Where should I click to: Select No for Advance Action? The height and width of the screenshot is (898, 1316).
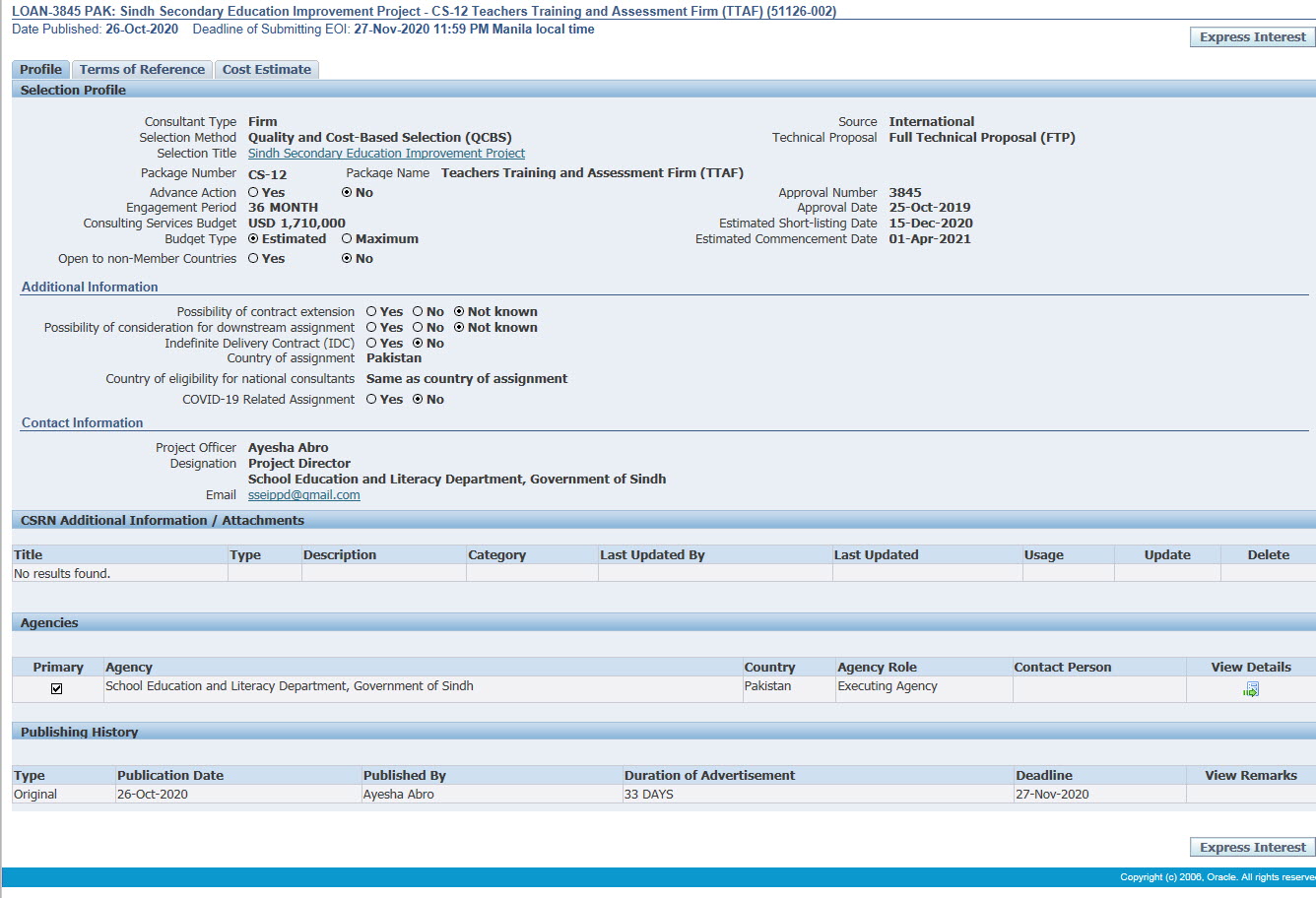click(x=347, y=193)
